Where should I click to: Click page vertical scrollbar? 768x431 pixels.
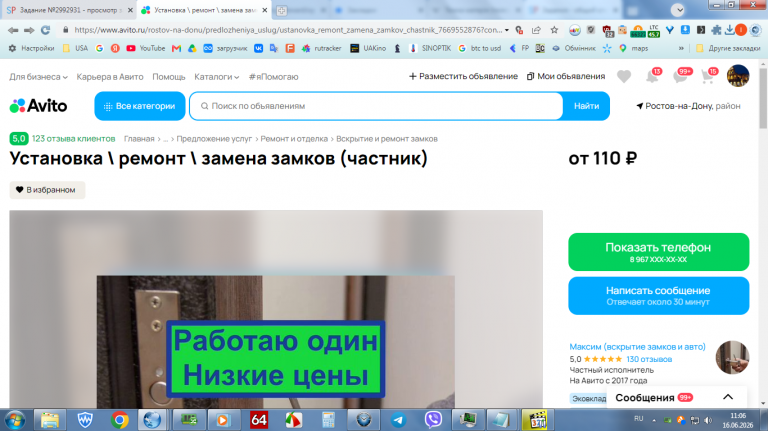[x=763, y=98]
